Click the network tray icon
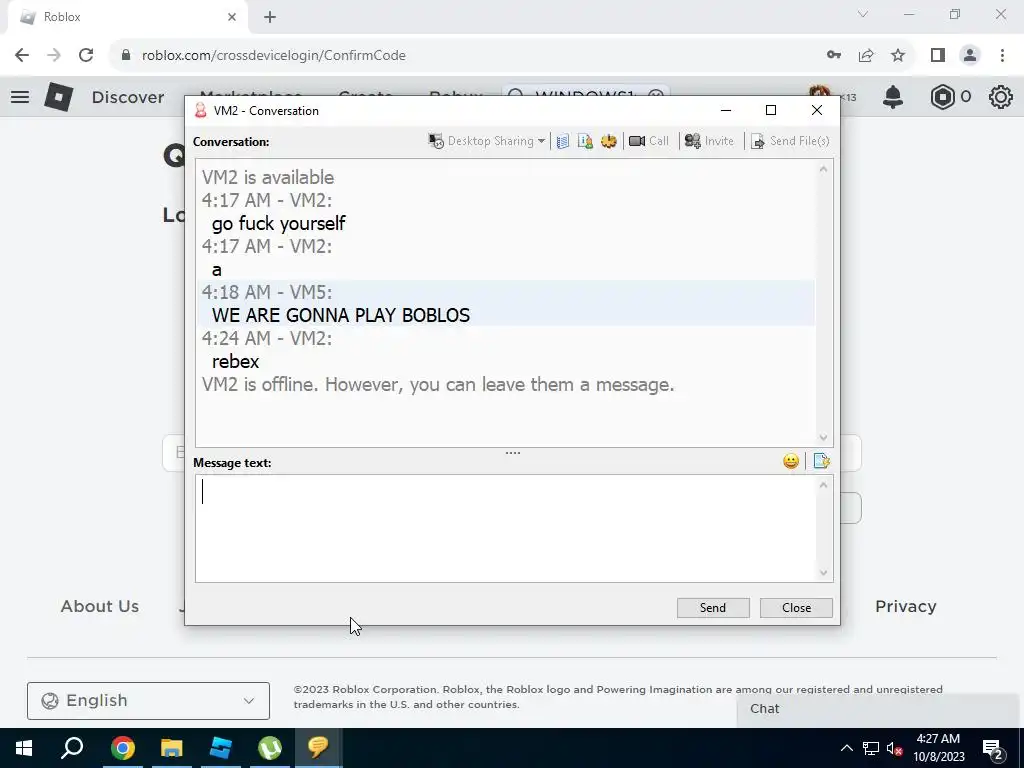 (x=871, y=748)
